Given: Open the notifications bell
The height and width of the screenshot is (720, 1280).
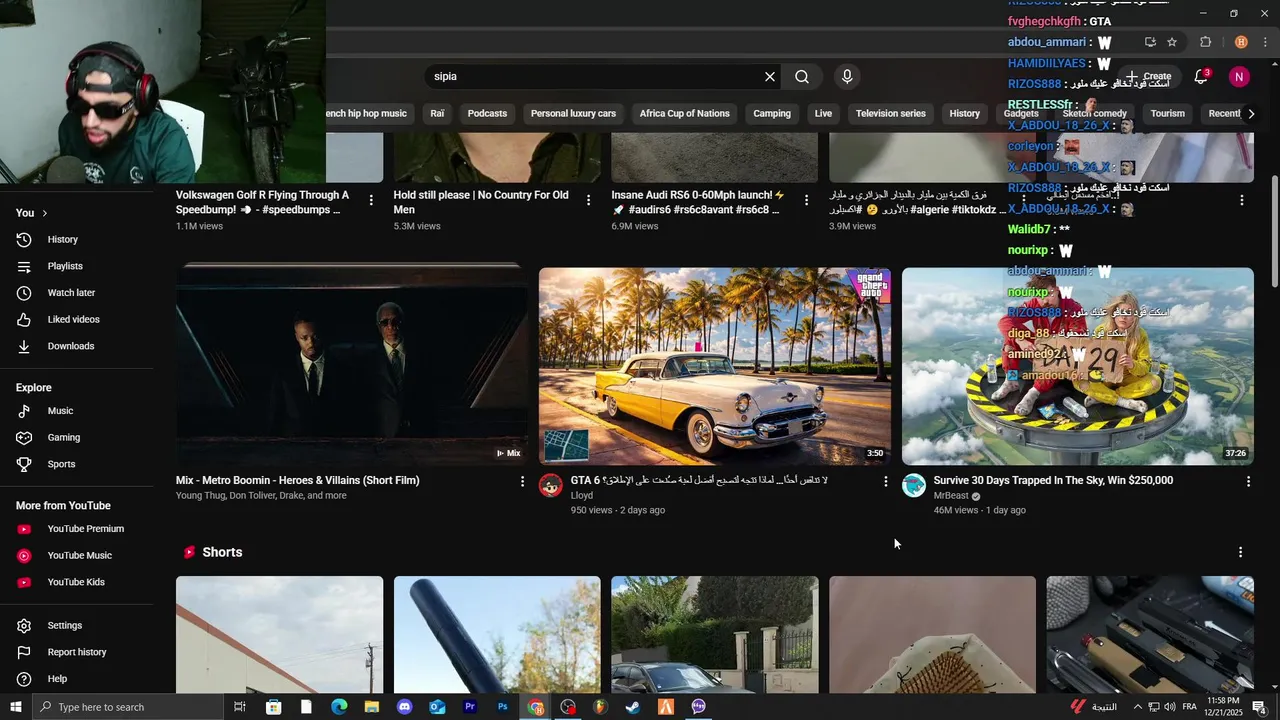Looking at the screenshot, I should pyautogui.click(x=1201, y=77).
